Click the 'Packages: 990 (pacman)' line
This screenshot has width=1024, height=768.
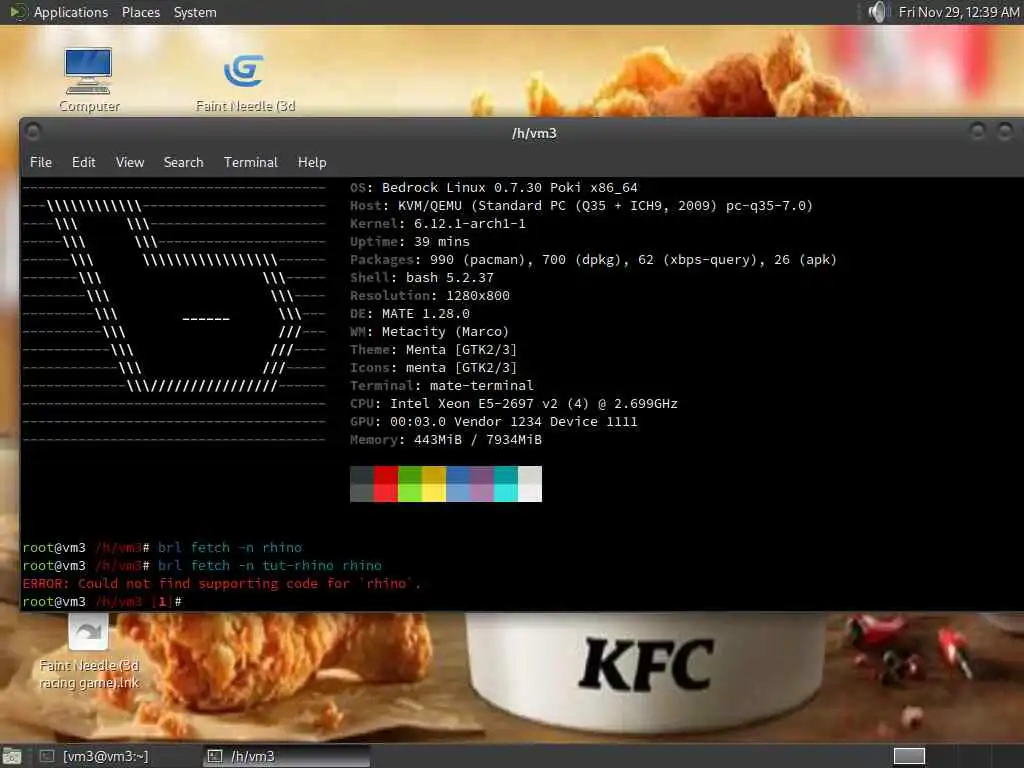(x=593, y=259)
